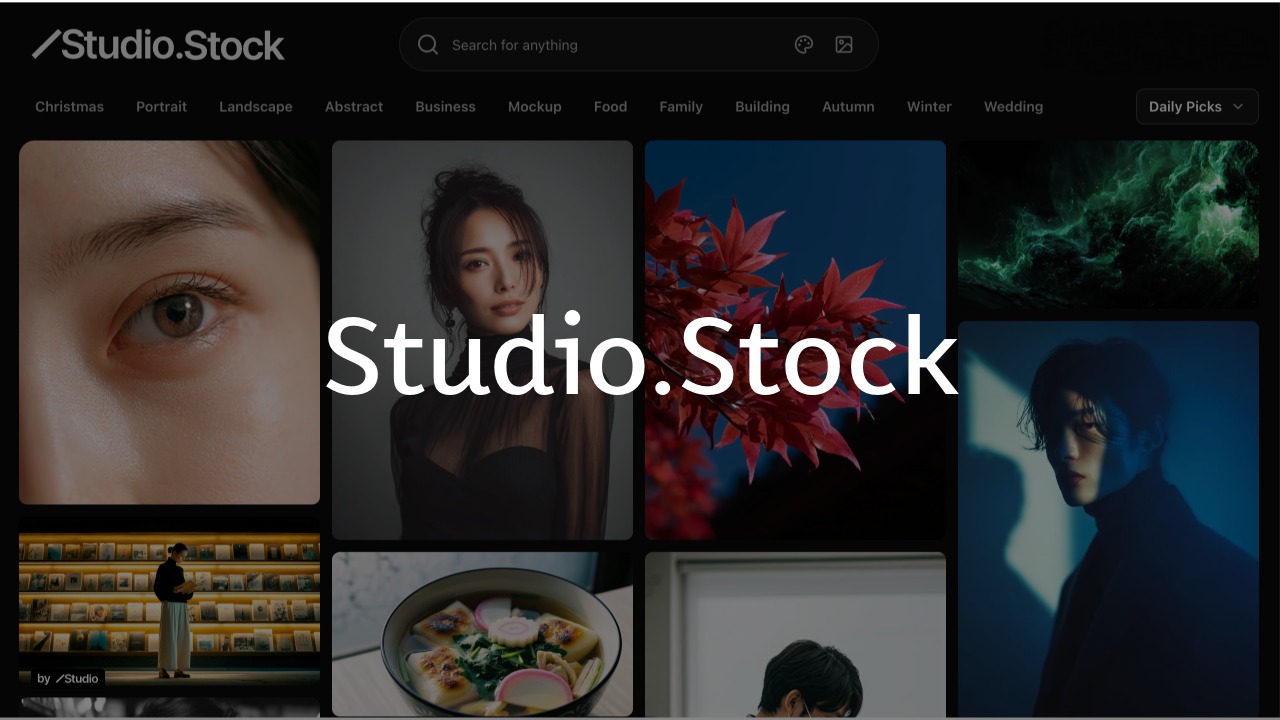Browse the Abstract category

354,106
